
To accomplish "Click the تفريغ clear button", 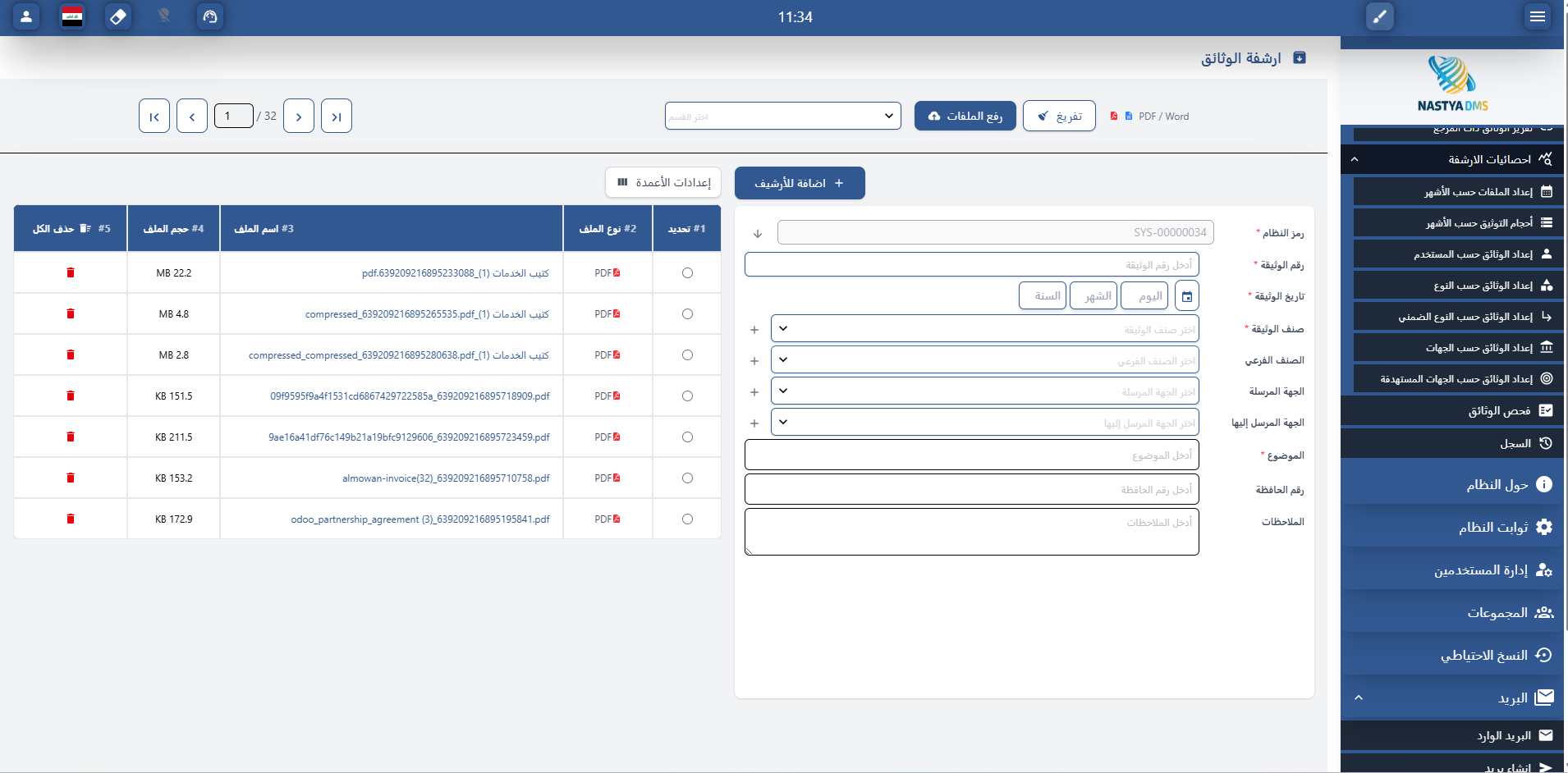I will pyautogui.click(x=1059, y=116).
